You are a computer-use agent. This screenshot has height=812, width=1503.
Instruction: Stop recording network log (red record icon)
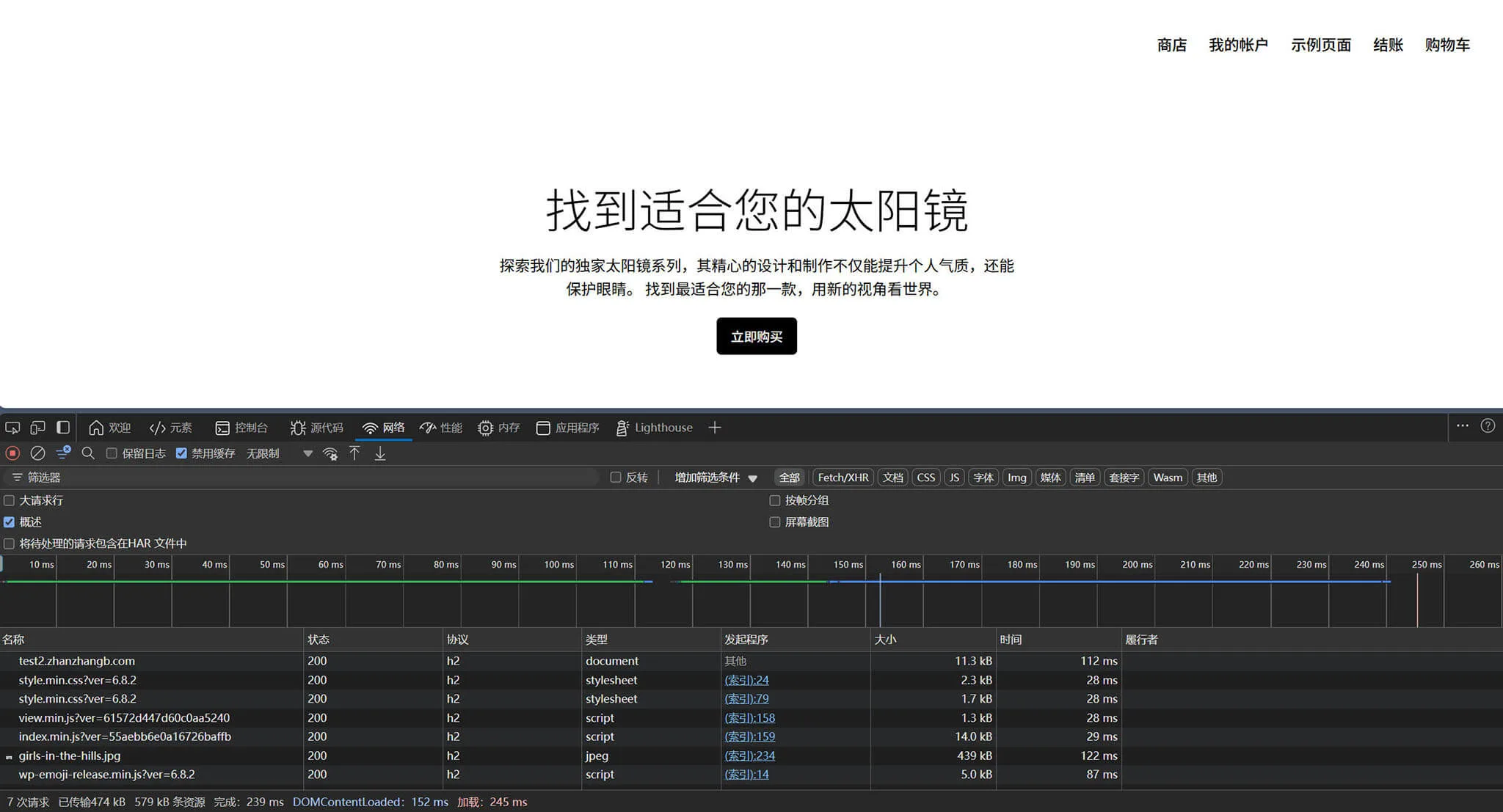click(x=12, y=453)
